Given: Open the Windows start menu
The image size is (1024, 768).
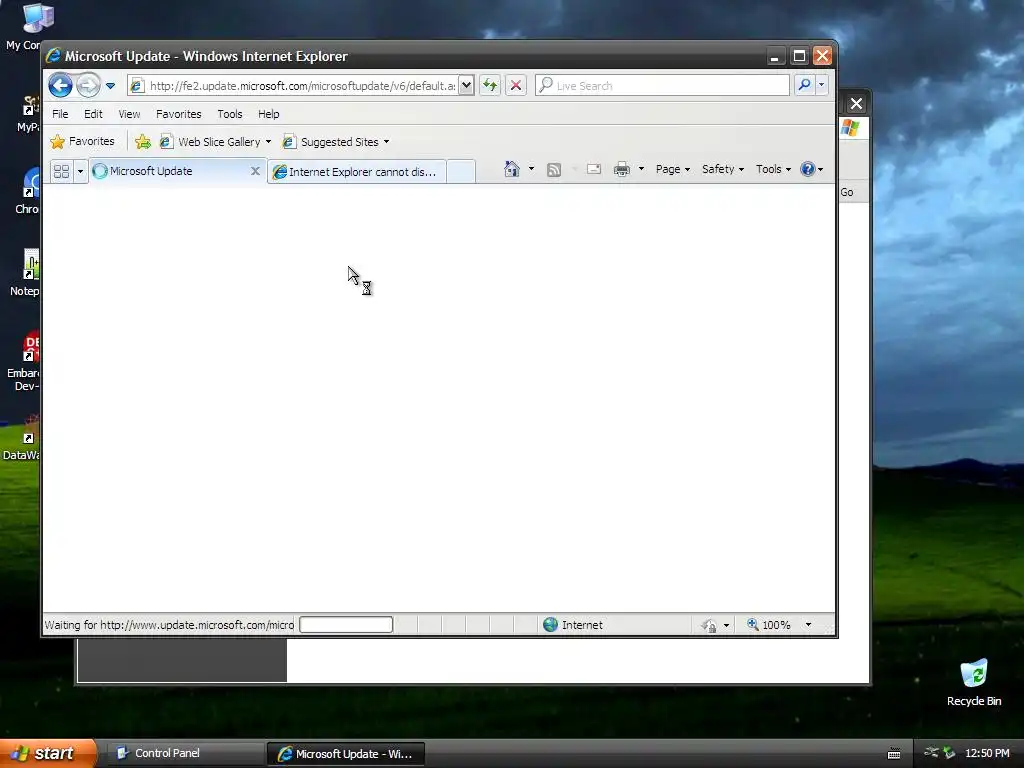Looking at the screenshot, I should [48, 753].
